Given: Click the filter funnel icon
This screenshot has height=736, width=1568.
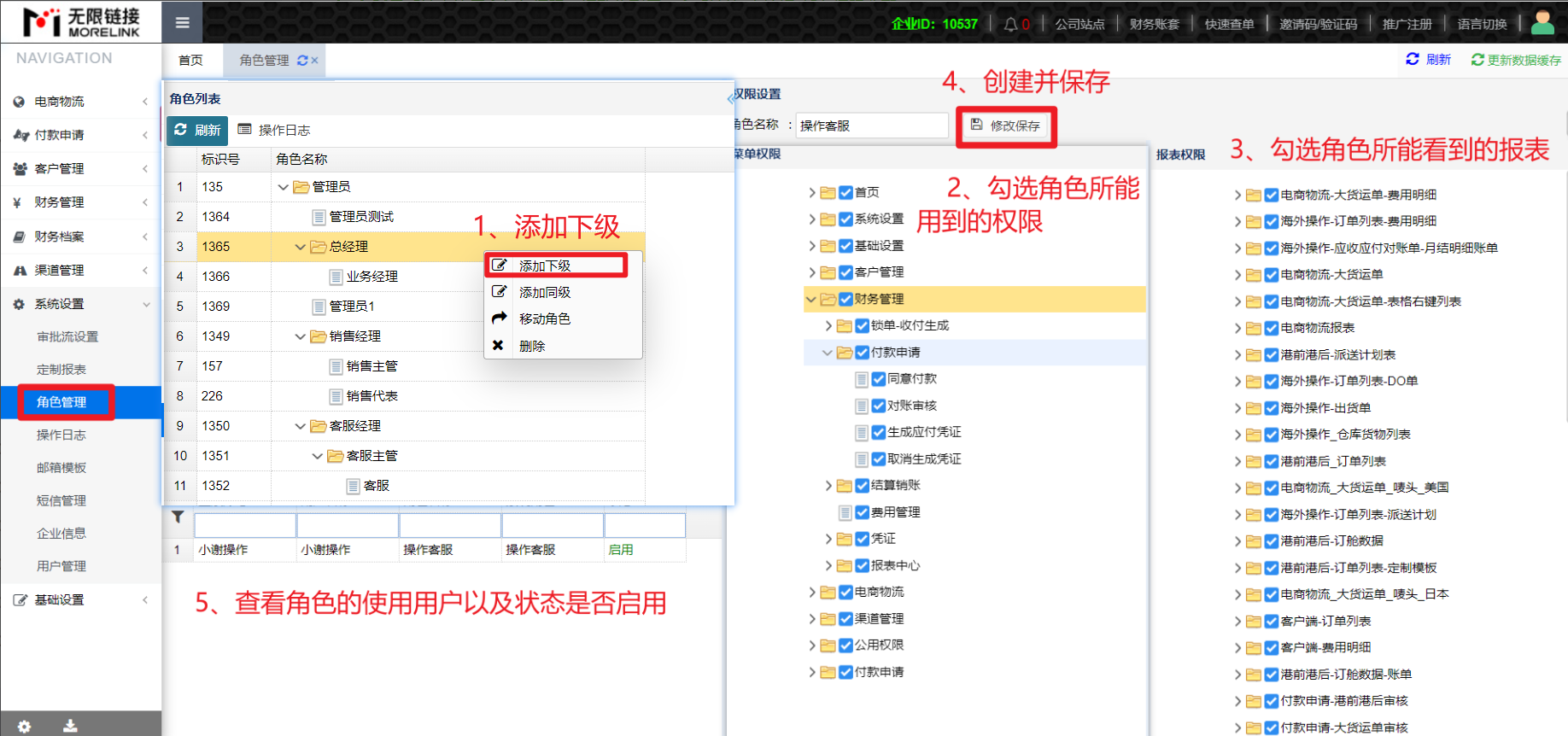Looking at the screenshot, I should (x=178, y=517).
